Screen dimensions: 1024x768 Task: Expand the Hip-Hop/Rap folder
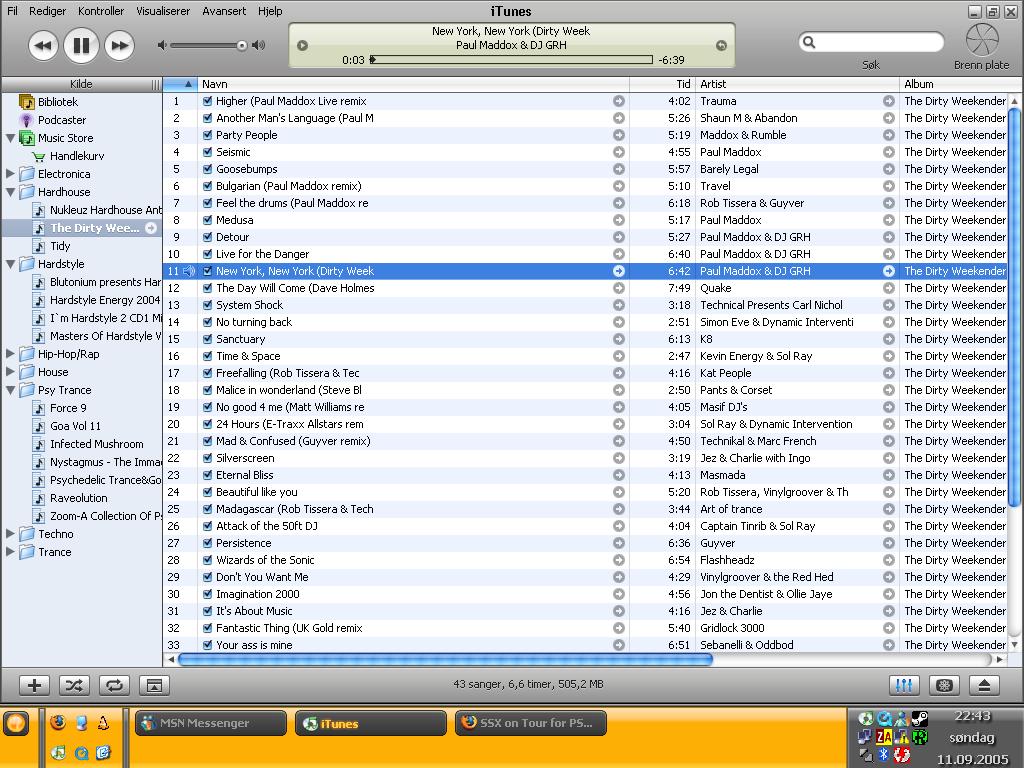pos(10,354)
